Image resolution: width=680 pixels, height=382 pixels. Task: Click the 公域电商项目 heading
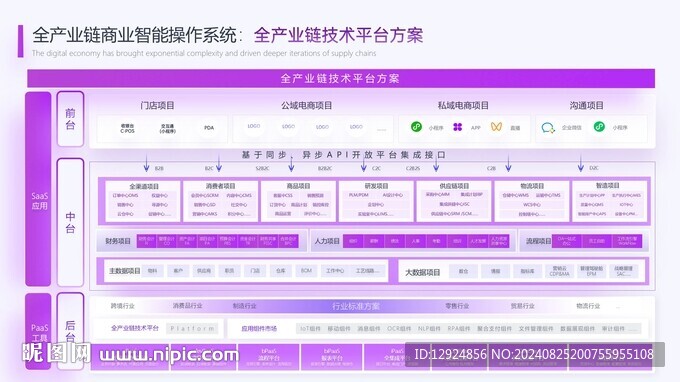coord(307,105)
